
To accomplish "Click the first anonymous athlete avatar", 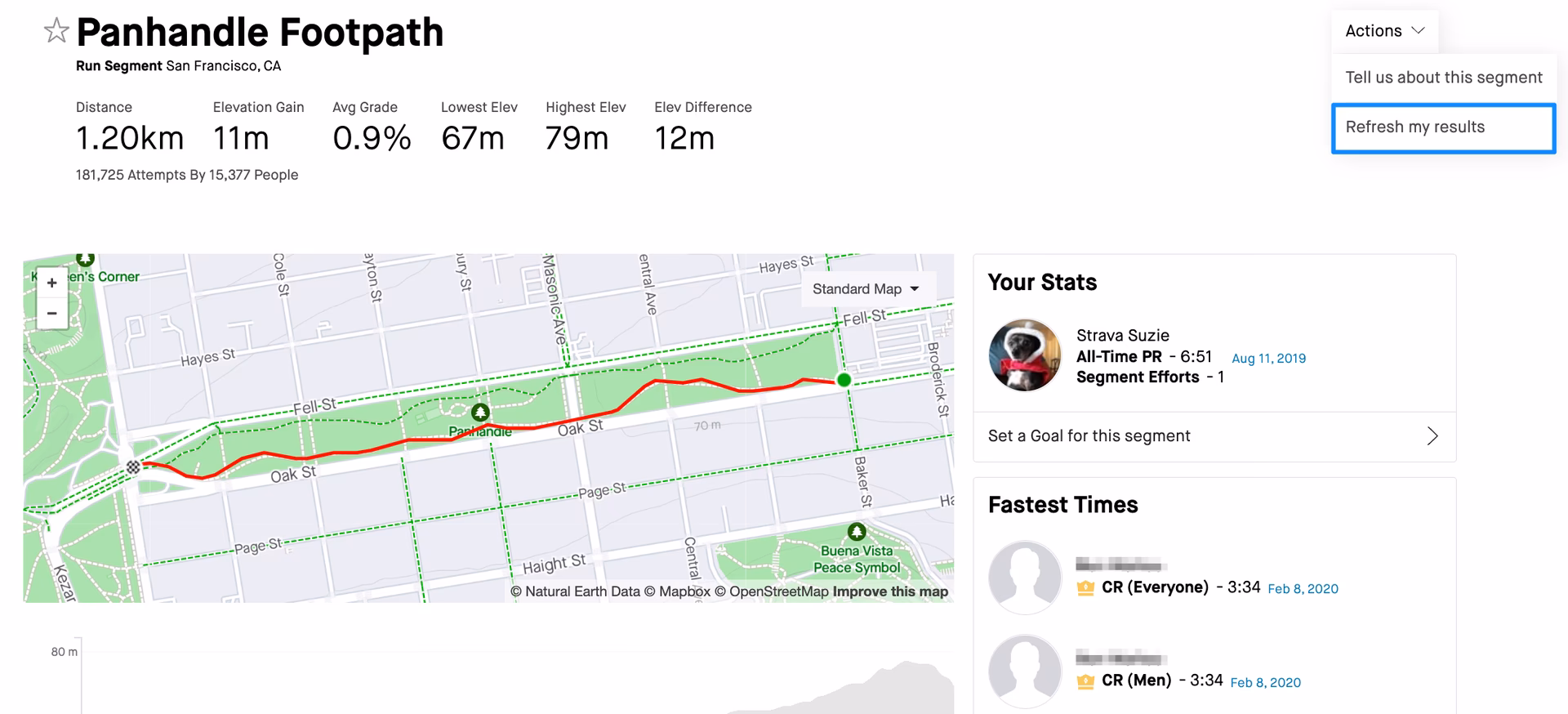I will (1024, 578).
